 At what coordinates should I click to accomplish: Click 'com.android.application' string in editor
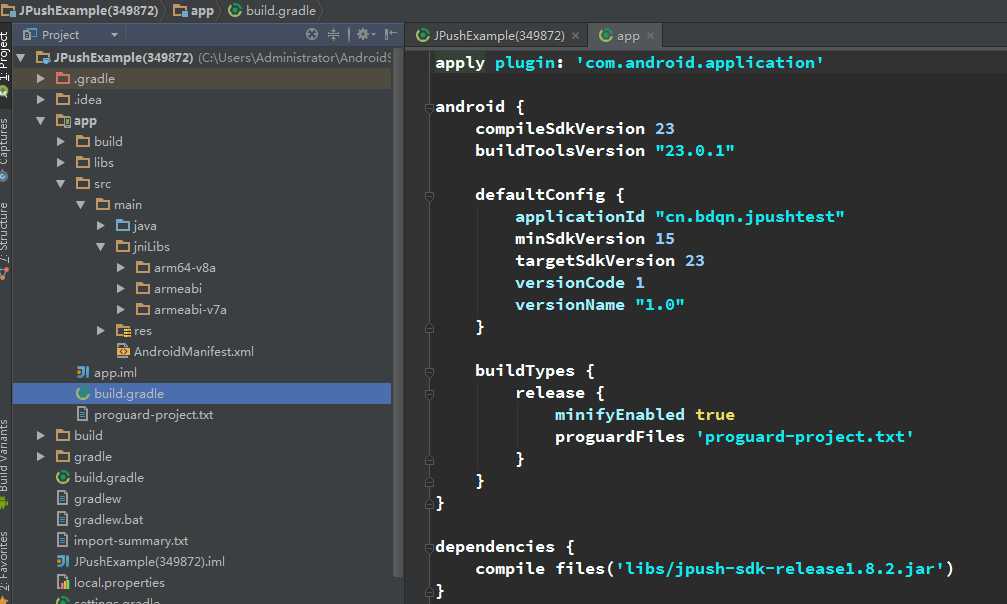[699, 62]
